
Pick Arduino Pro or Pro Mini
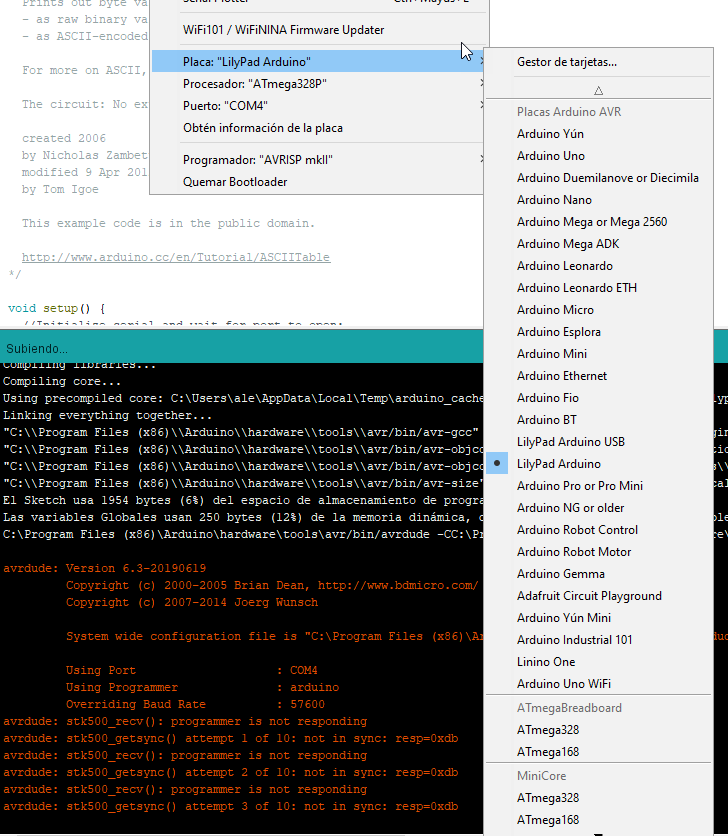[x=598, y=486]
